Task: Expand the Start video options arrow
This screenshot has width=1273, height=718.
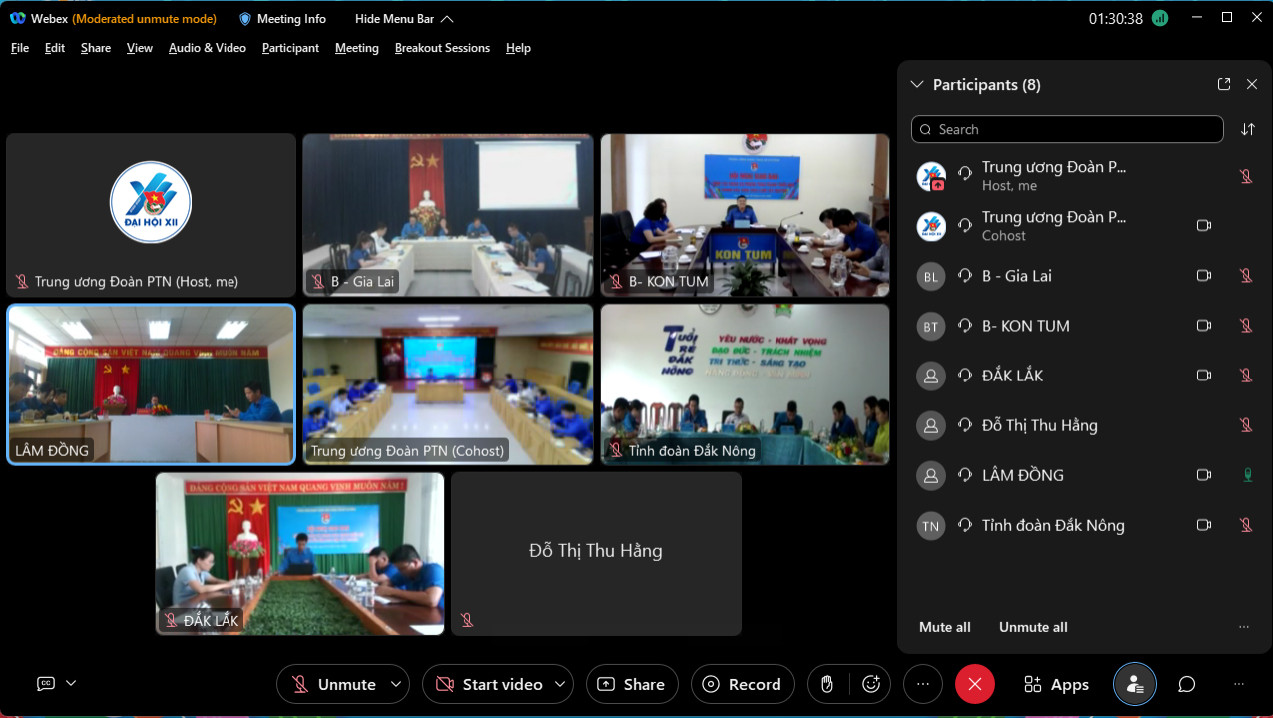Action: (560, 684)
